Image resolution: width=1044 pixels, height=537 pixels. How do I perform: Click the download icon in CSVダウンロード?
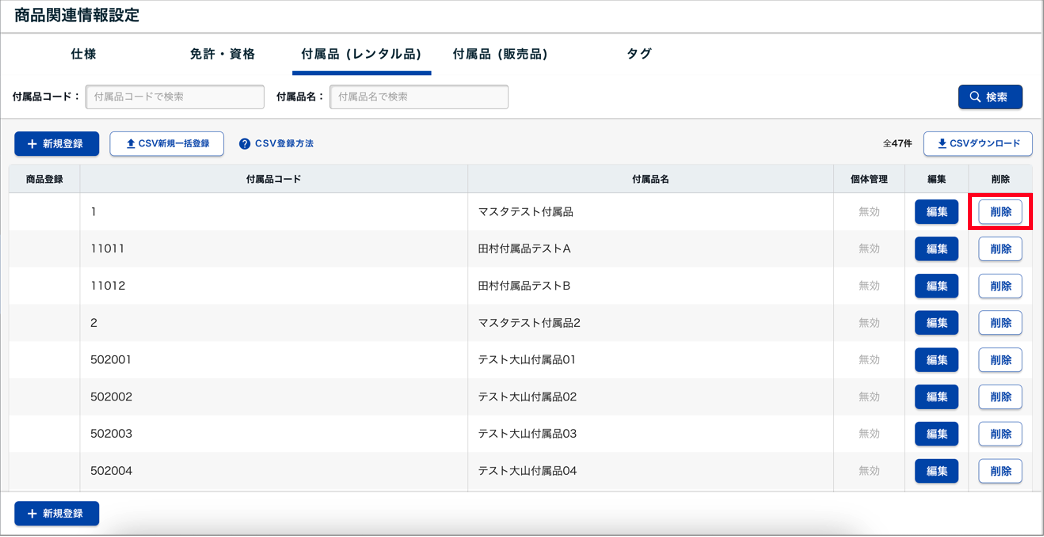(941, 144)
